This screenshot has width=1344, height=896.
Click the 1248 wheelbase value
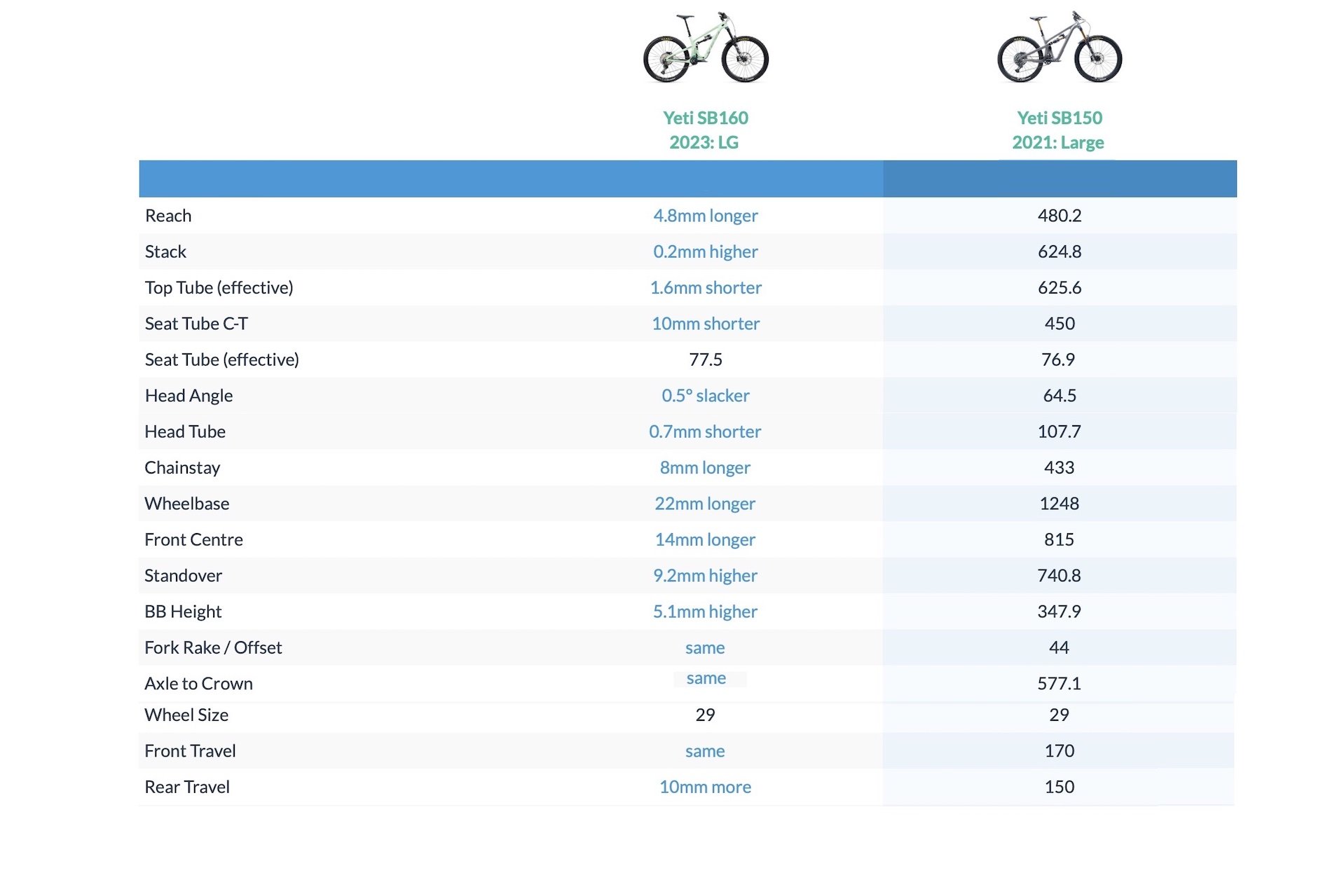tap(1060, 504)
